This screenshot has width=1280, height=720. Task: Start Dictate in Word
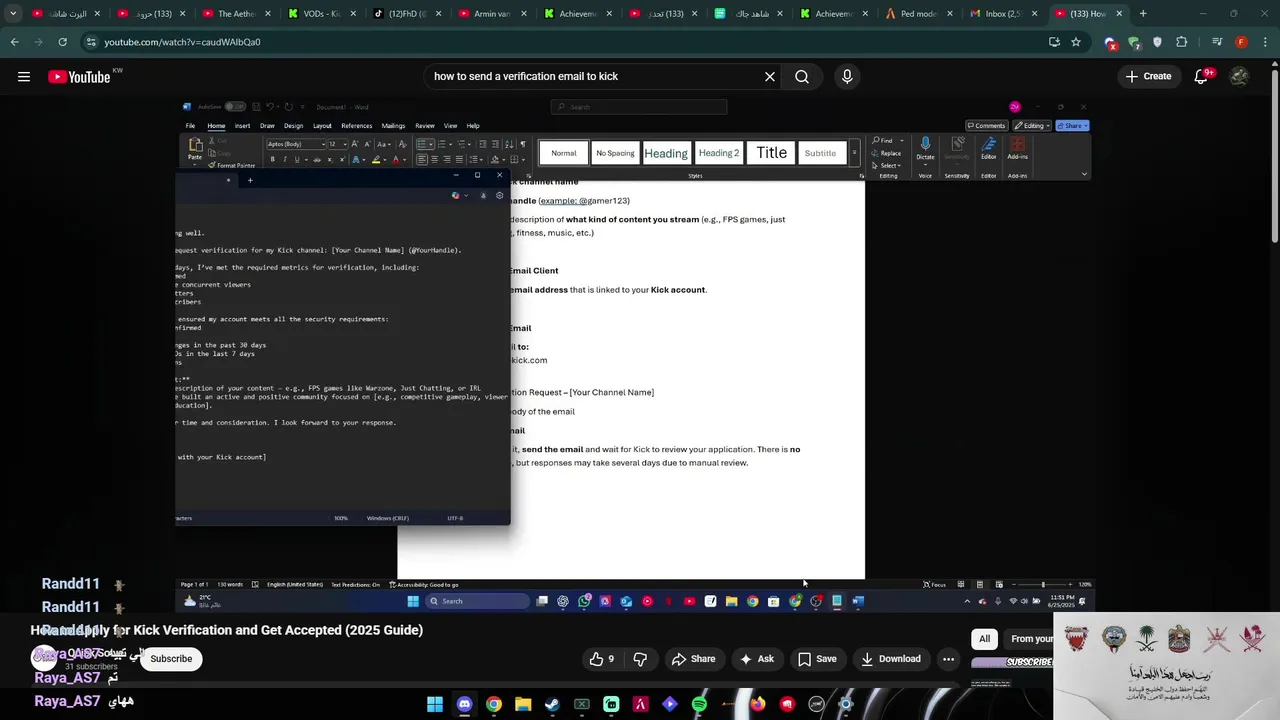click(925, 149)
